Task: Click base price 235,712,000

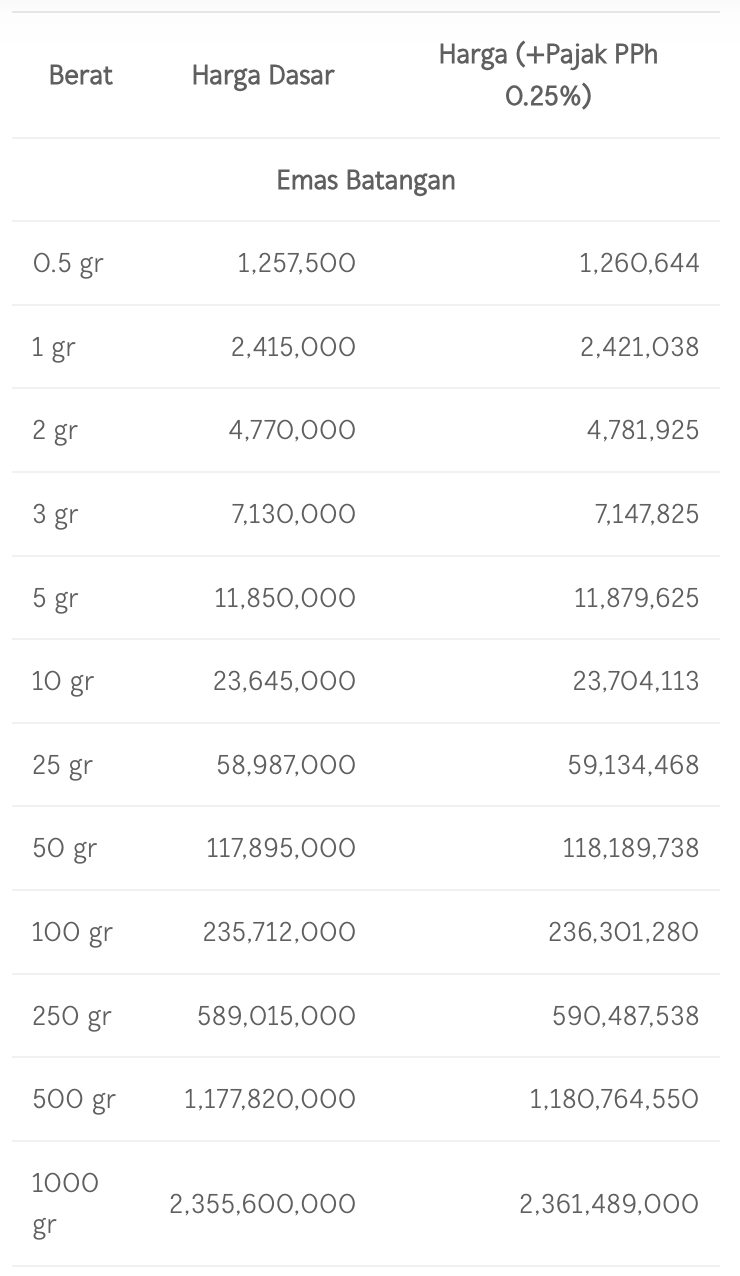Action: (x=279, y=932)
